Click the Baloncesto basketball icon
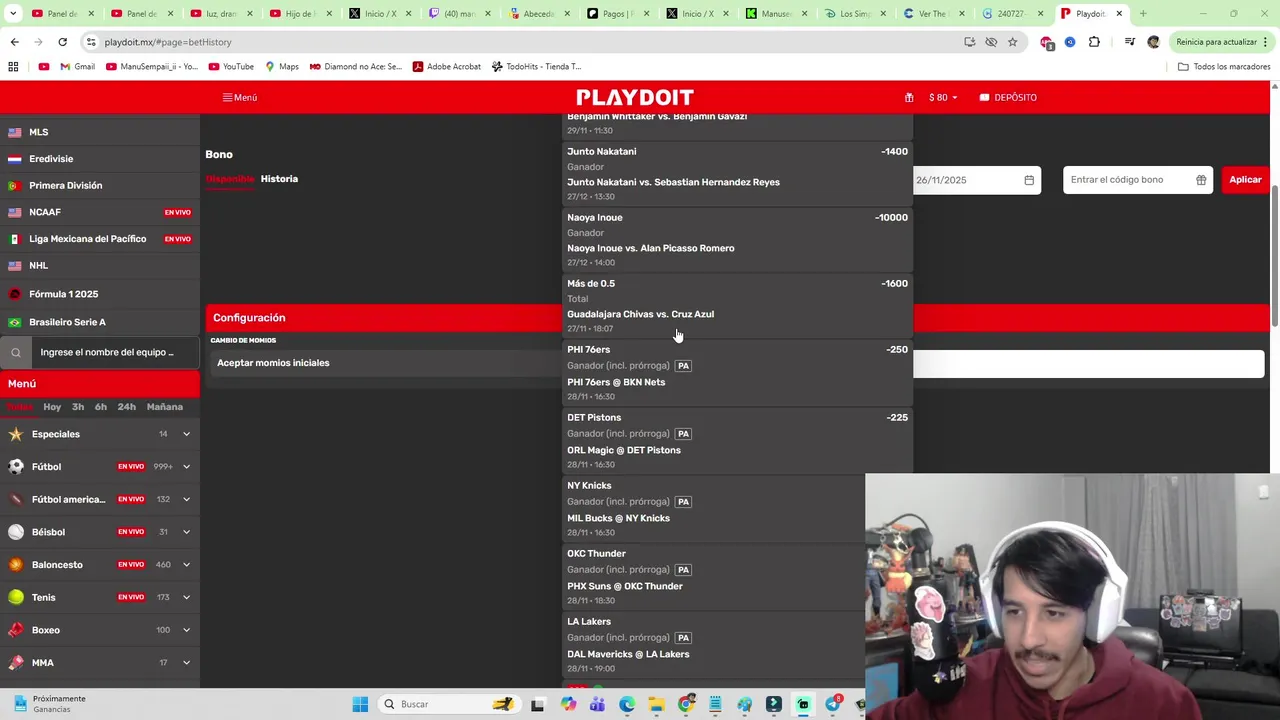Image resolution: width=1280 pixels, height=720 pixels. tap(16, 565)
